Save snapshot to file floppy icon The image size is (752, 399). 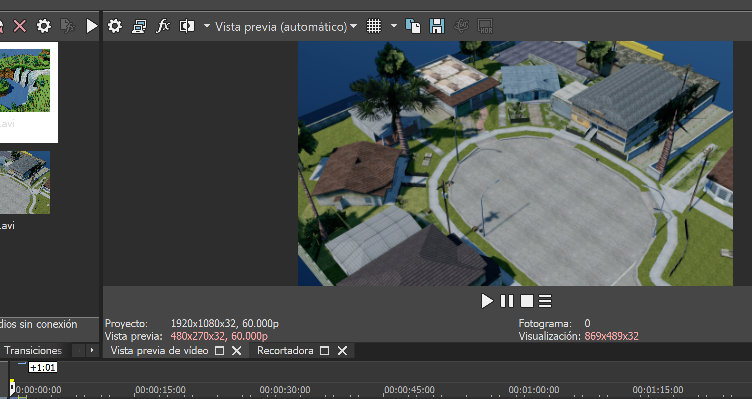437,26
